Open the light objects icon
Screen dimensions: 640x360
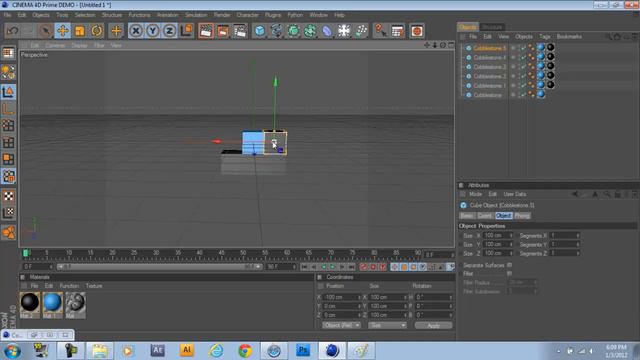[361, 31]
